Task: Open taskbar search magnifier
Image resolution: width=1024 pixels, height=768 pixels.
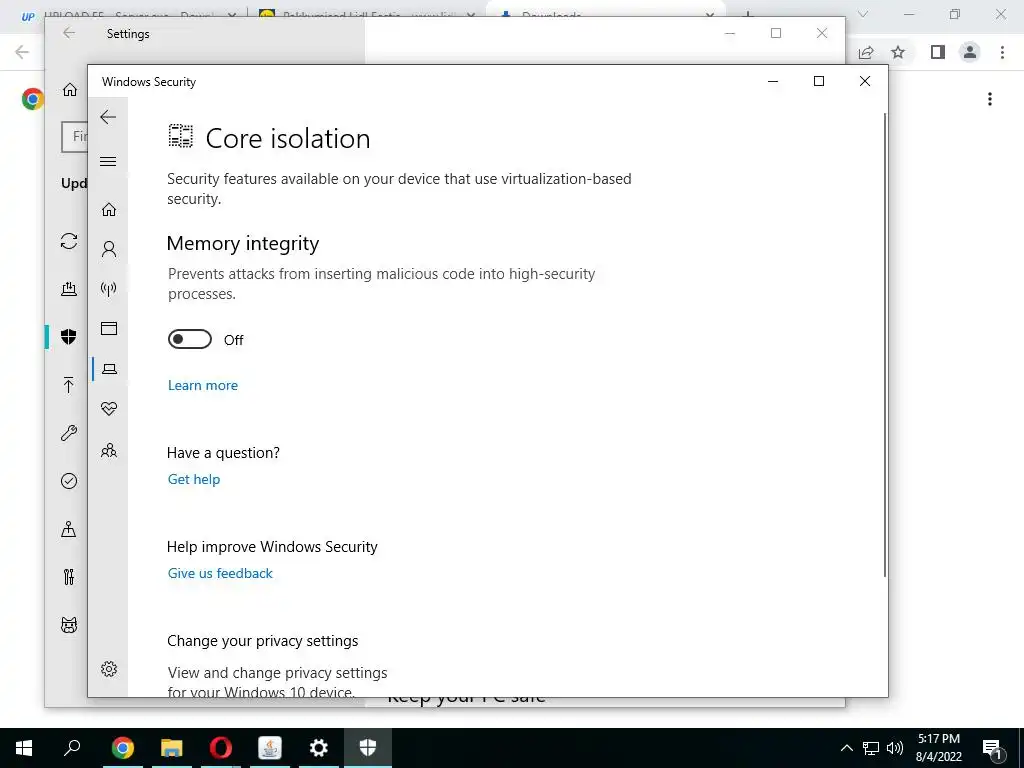Action: [72, 747]
